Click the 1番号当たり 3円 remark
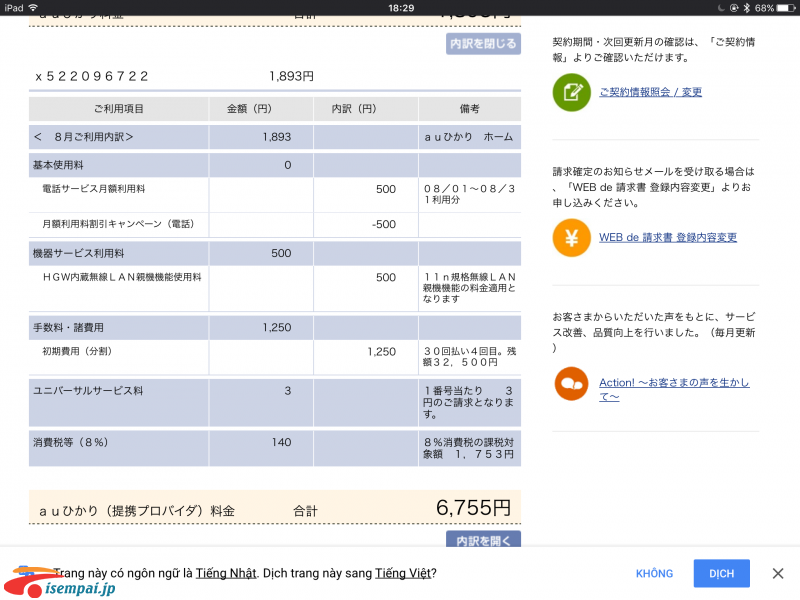800x600 pixels. tap(468, 403)
